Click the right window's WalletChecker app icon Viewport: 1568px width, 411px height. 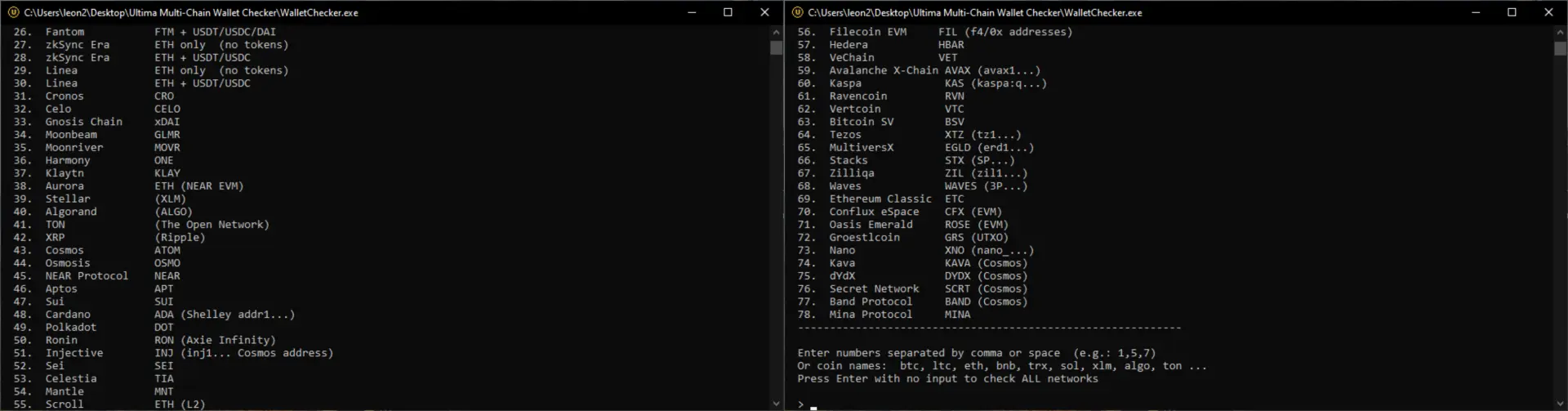tap(797, 12)
